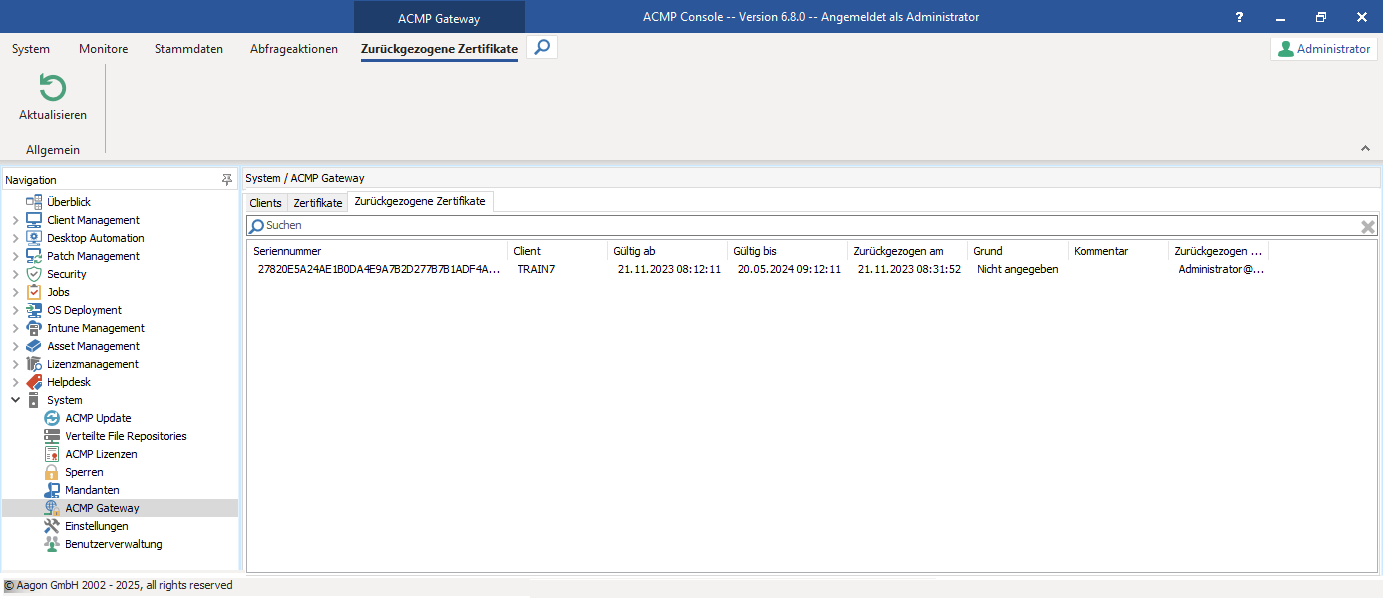Expand the Patch Management node
Screen dimensions: 1383x598
click(x=15, y=255)
